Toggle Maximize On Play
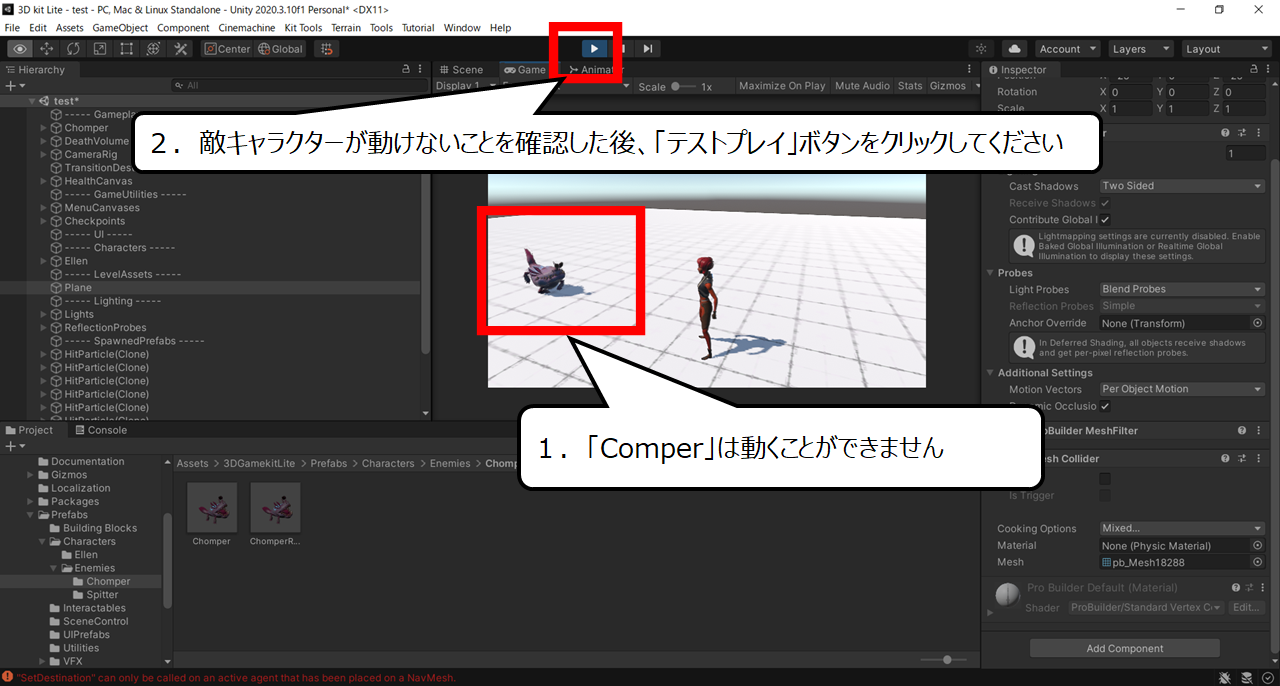Viewport: 1280px width, 686px height. coord(782,86)
